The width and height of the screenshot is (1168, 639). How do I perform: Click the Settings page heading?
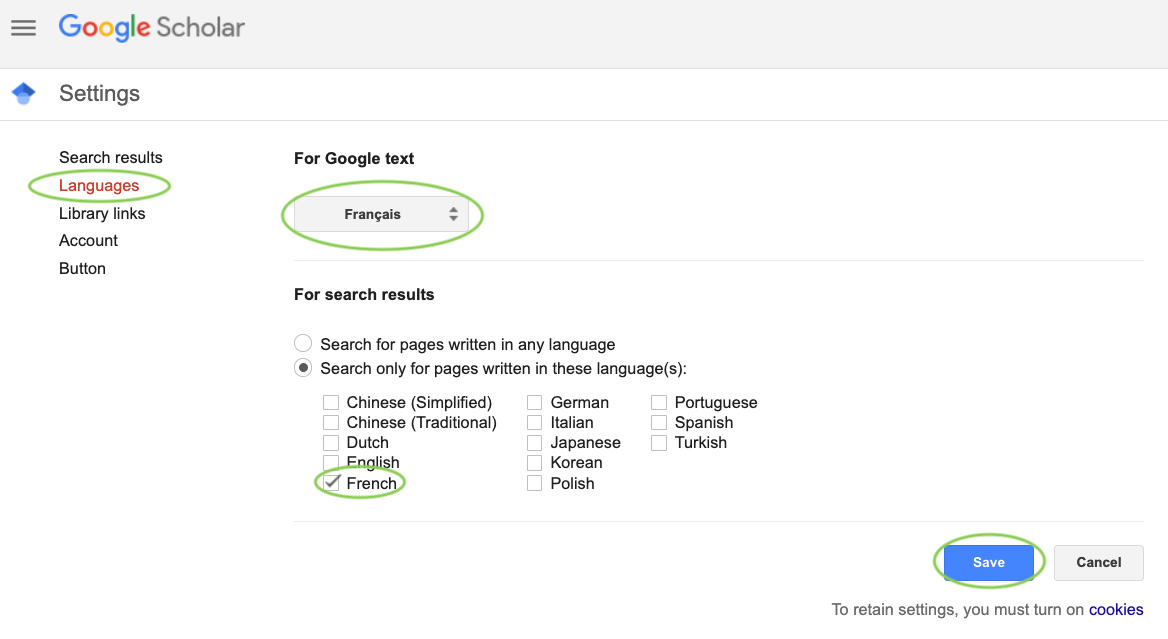click(100, 93)
